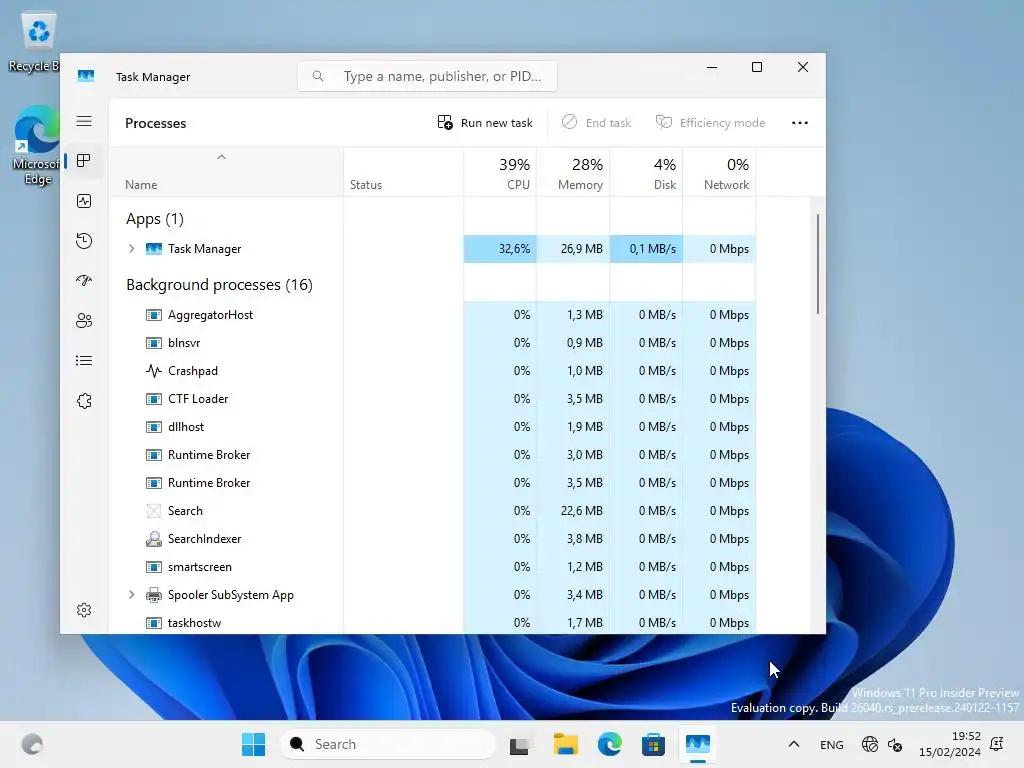Click the Background processes (16) group header
The width and height of the screenshot is (1024, 768).
click(219, 285)
